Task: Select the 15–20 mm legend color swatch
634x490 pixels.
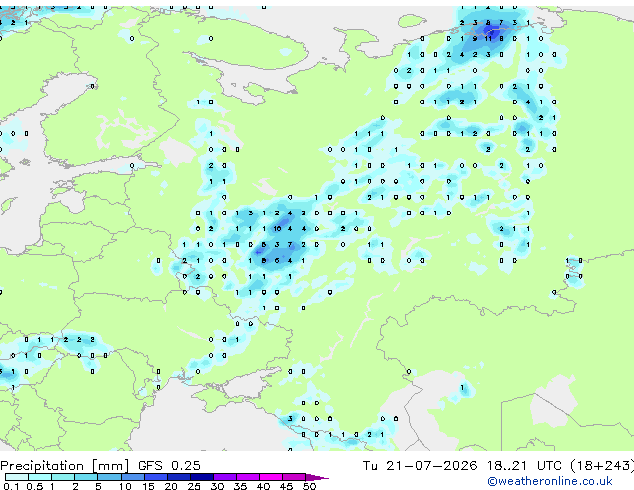Action: coord(155,477)
